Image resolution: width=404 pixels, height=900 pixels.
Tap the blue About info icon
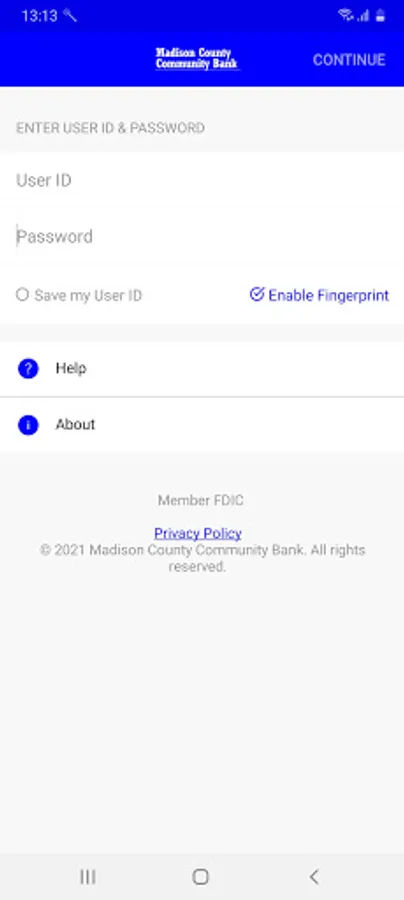pyautogui.click(x=28, y=425)
